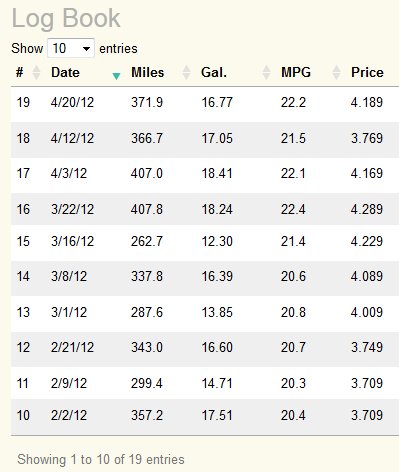Click the Date column header

[65, 73]
